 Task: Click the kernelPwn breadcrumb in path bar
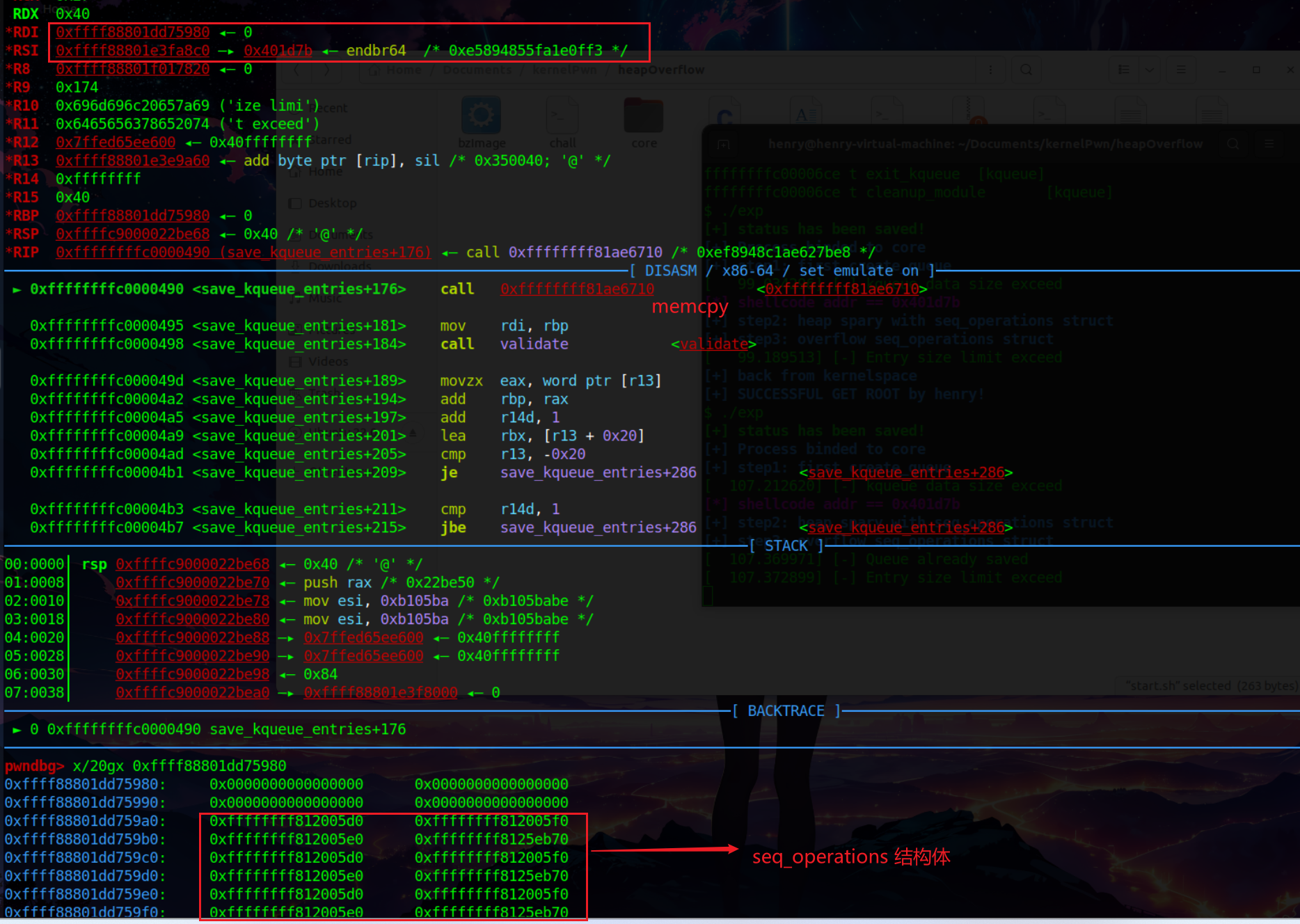pos(564,70)
